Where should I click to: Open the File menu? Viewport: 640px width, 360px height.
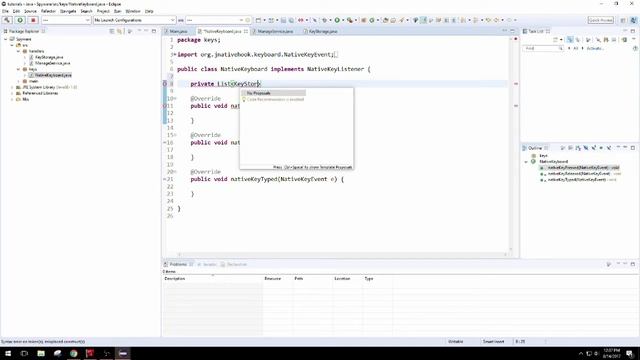[5, 11]
